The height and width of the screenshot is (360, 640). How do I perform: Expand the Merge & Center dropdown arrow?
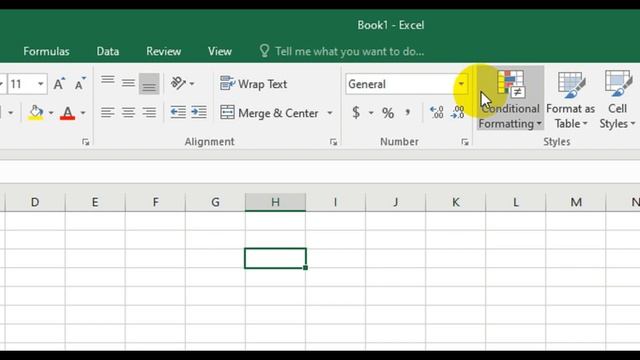(330, 113)
